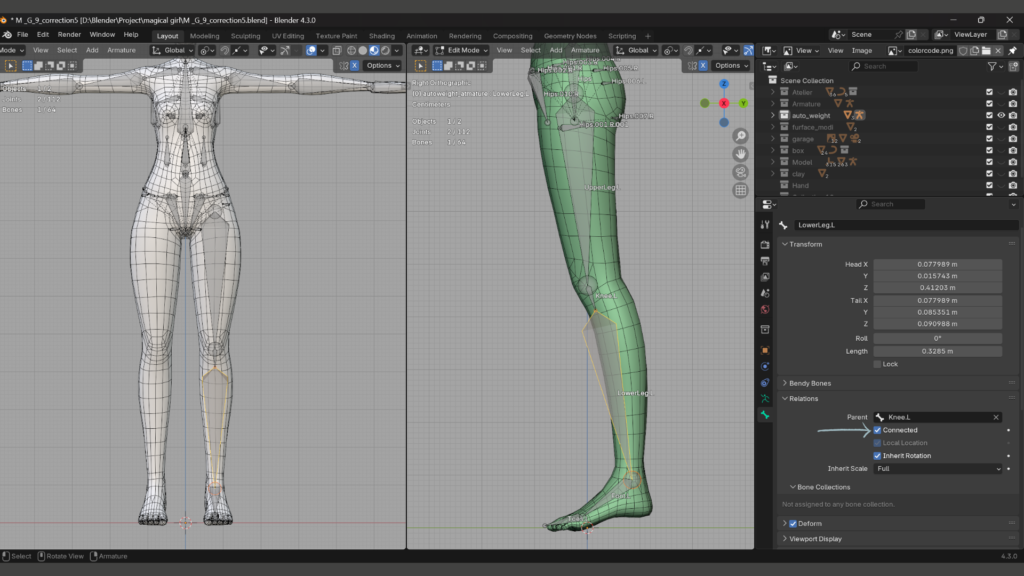Disable the Inherit Rotation checkbox
1024x576 pixels.
click(878, 456)
